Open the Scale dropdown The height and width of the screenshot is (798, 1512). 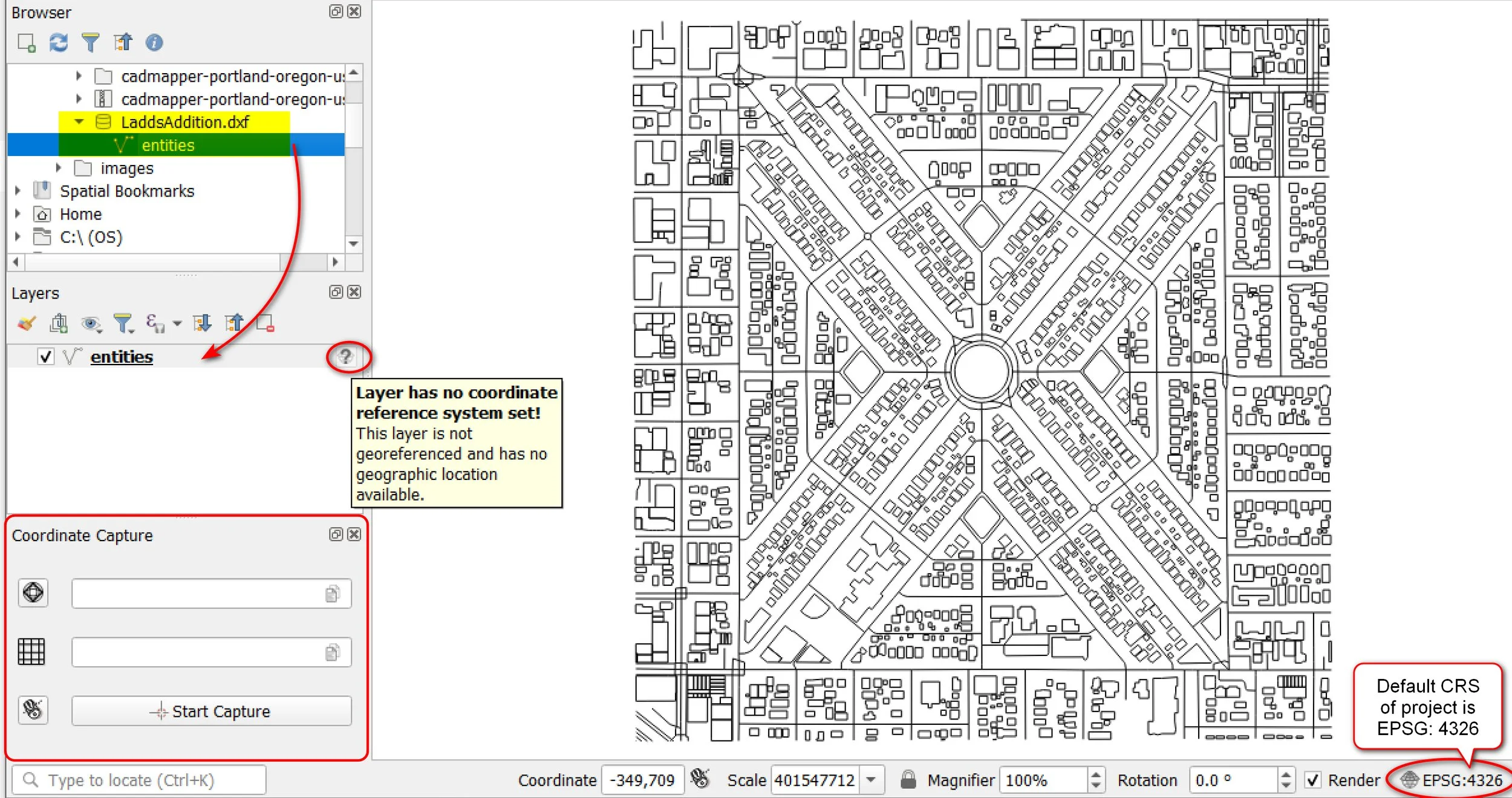[x=873, y=780]
